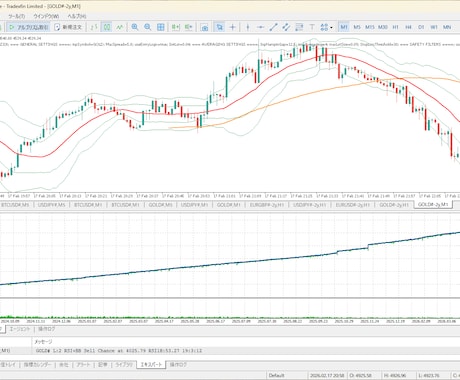Select the crosshair cursor tool
460x380 pixels.
point(233,27)
